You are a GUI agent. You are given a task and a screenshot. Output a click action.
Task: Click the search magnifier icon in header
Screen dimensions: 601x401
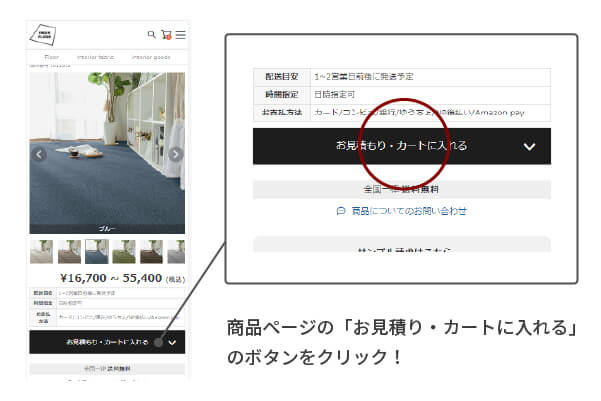click(x=152, y=34)
